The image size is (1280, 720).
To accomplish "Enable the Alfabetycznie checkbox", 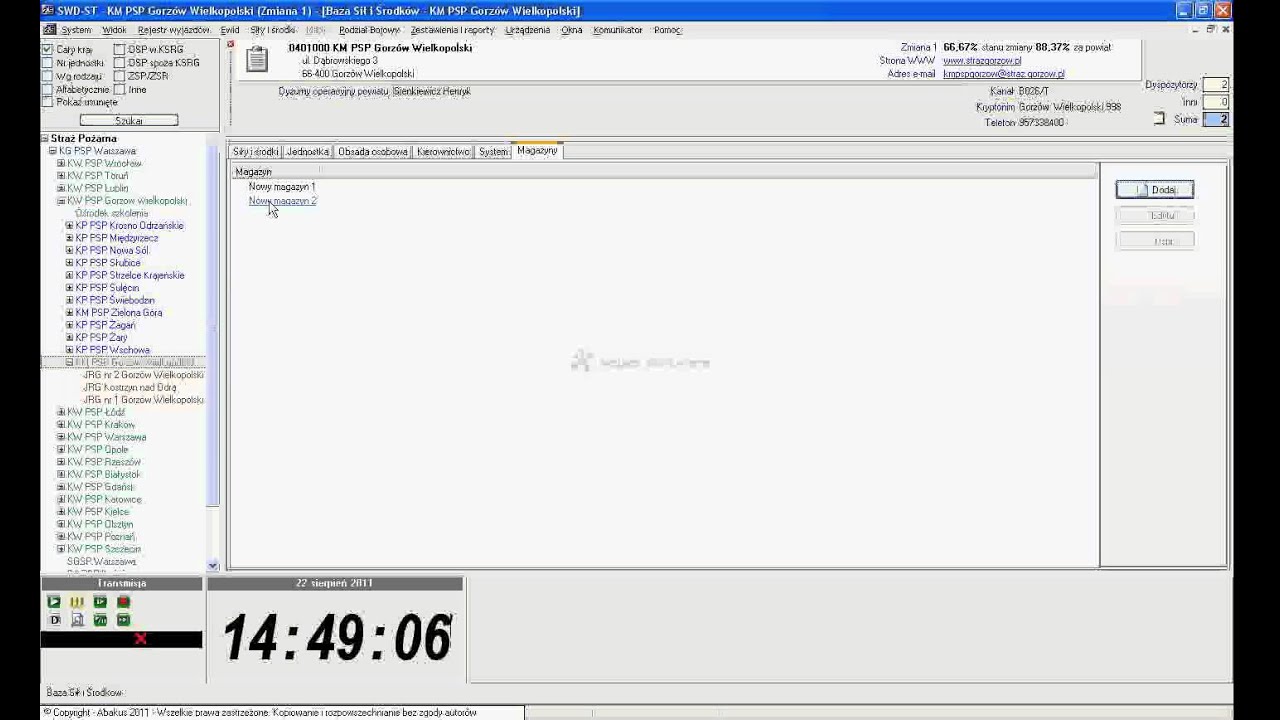I will click(47, 89).
